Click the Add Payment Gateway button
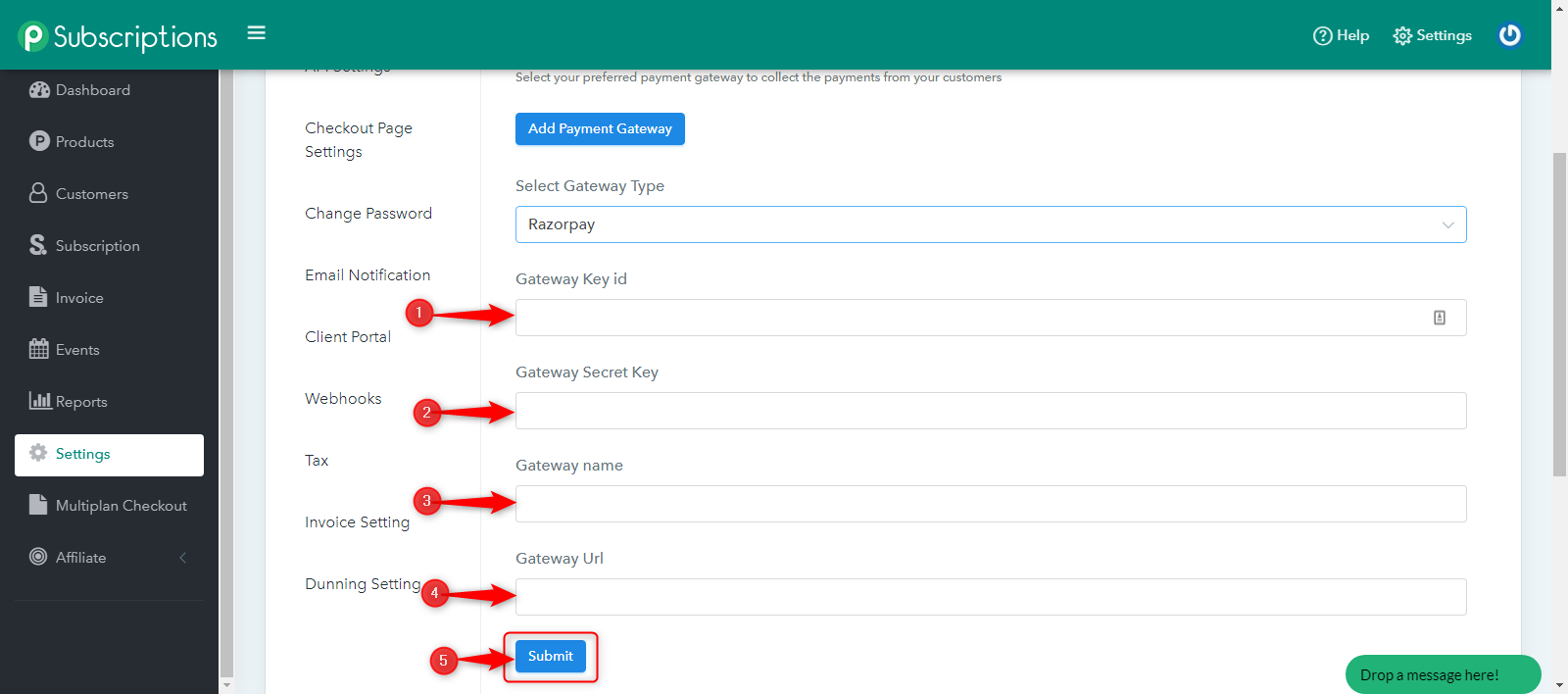 click(600, 128)
